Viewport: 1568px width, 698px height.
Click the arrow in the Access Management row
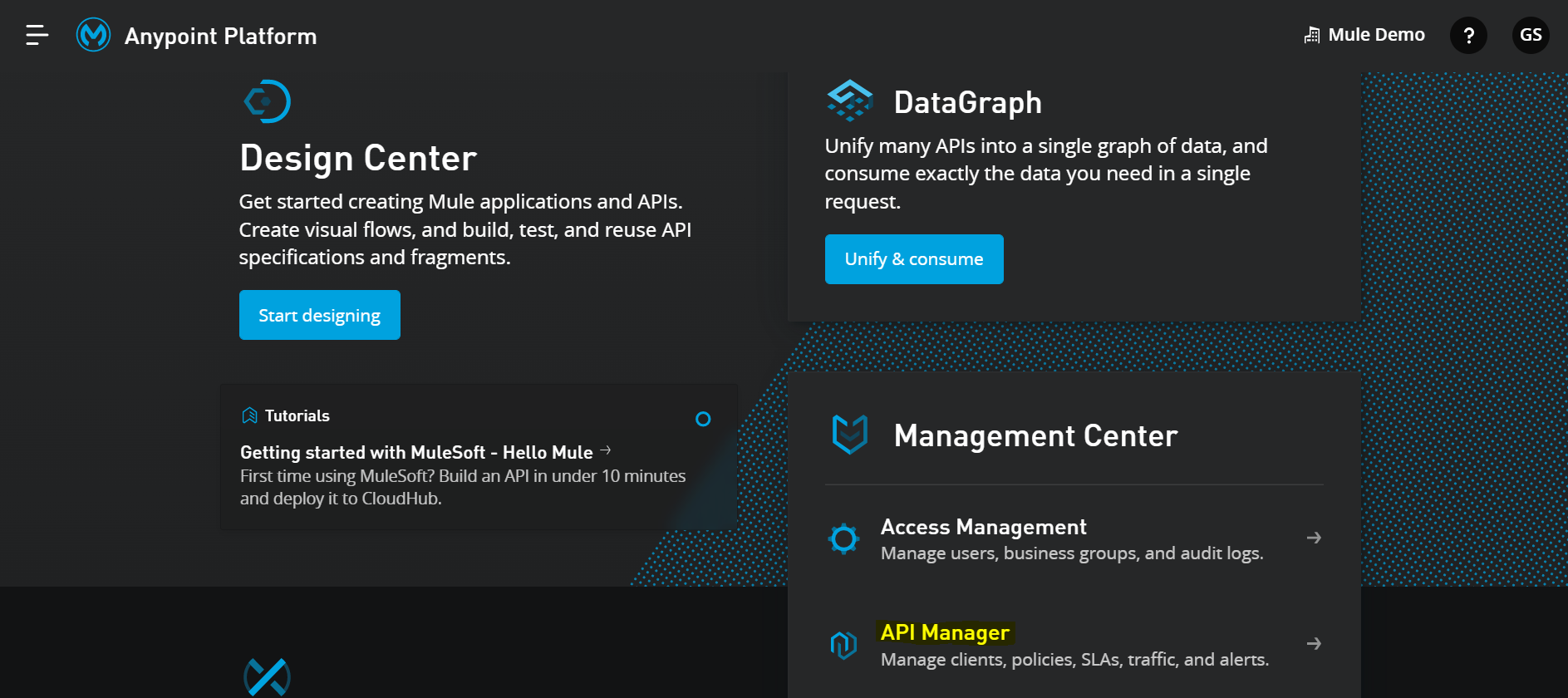point(1314,538)
